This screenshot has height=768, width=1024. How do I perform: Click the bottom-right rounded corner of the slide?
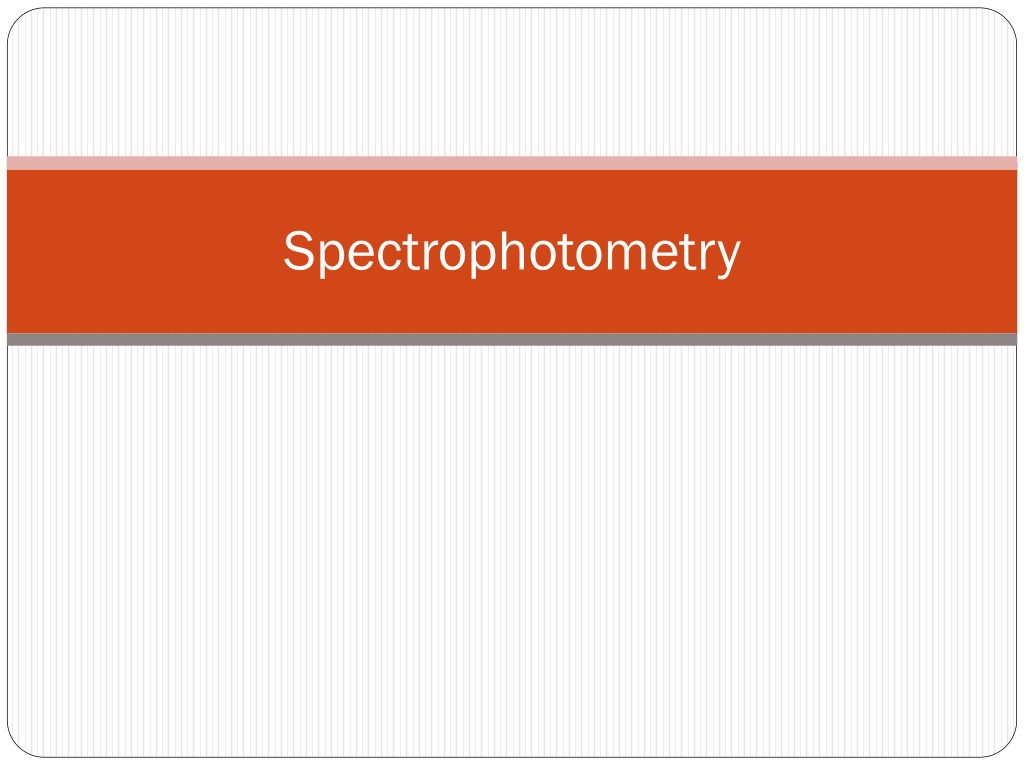pos(1002,744)
